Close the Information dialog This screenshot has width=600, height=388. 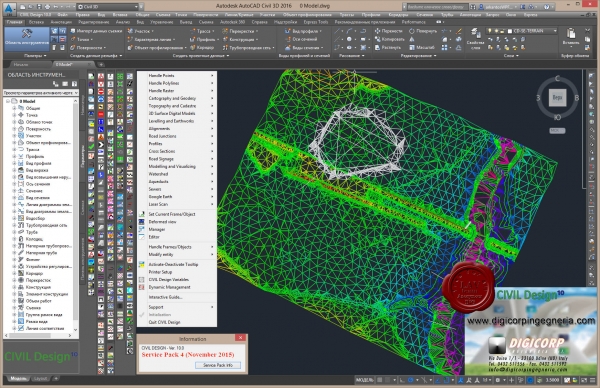pyautogui.click(x=240, y=337)
